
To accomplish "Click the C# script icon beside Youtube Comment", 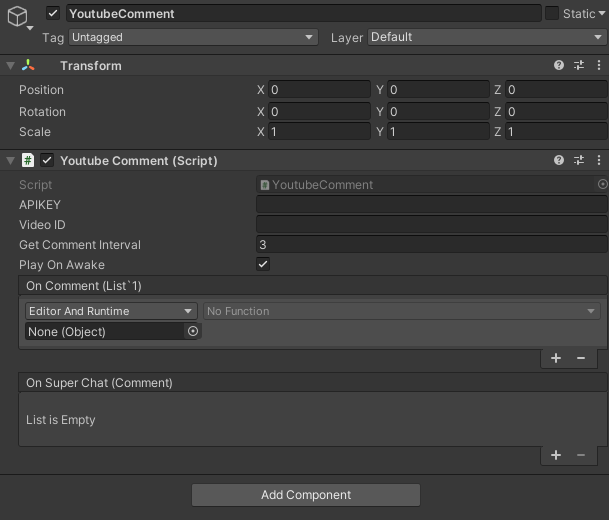I will (x=28, y=160).
